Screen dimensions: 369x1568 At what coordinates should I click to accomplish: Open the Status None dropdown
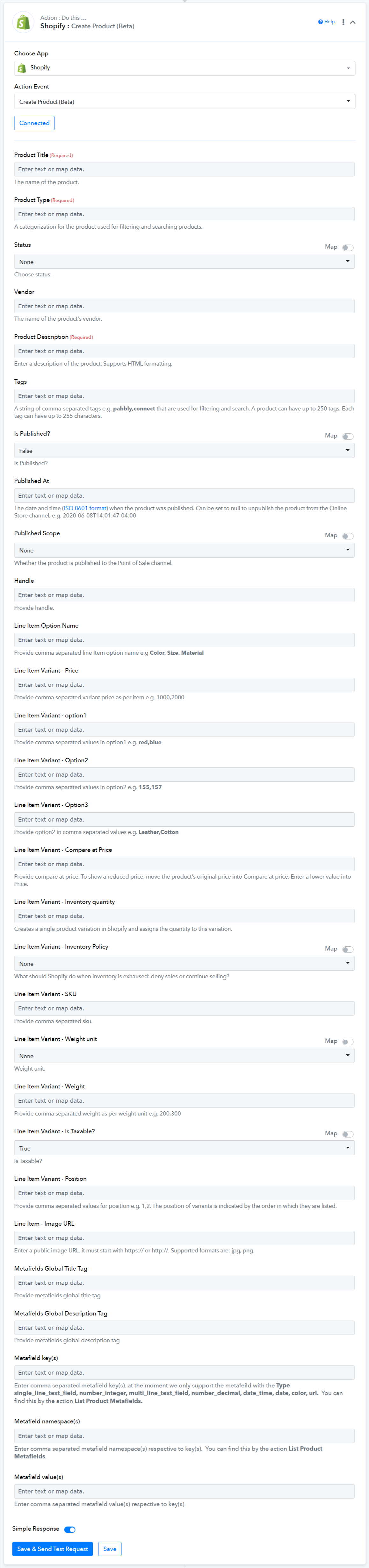184,262
